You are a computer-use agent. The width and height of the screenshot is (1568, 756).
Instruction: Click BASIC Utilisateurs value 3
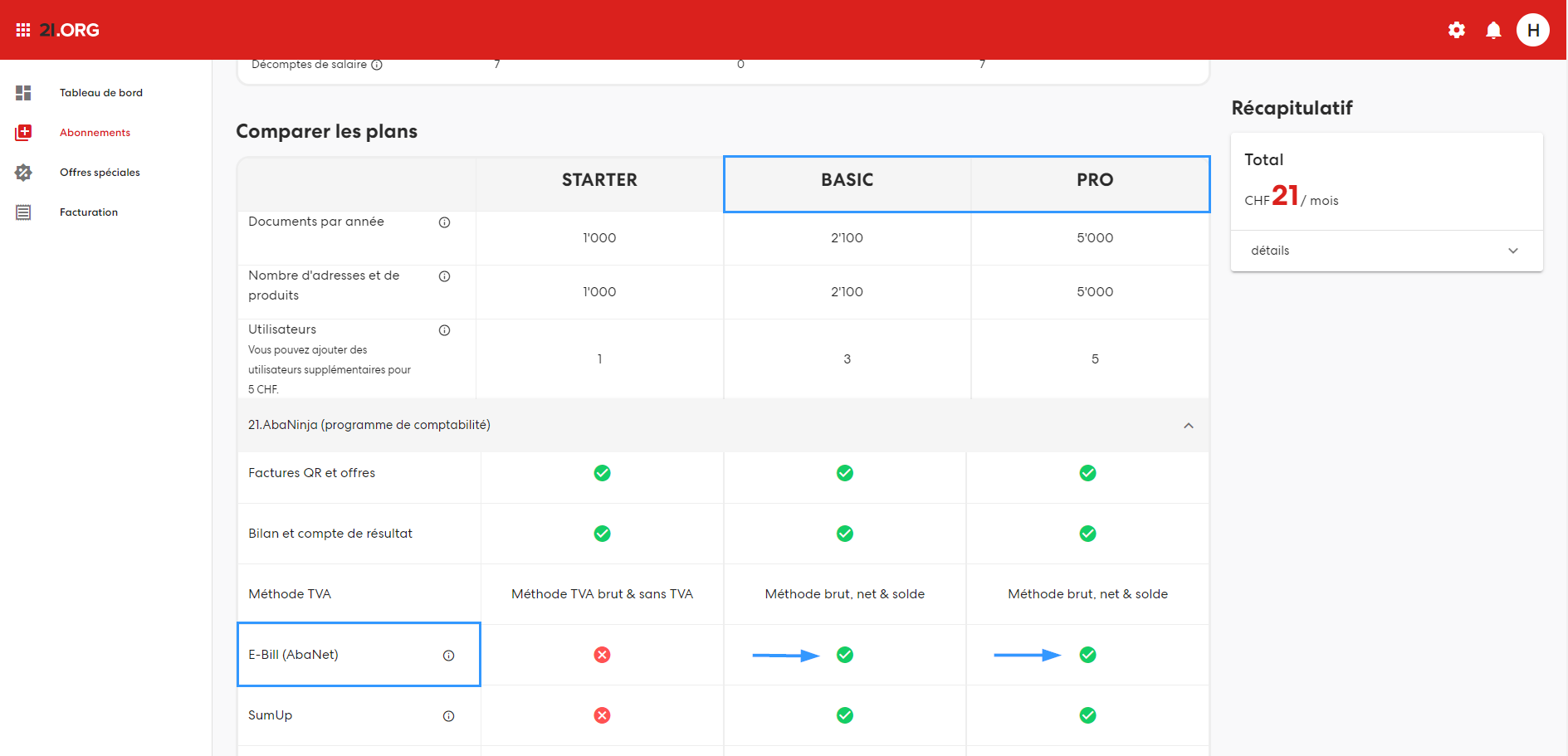point(848,359)
